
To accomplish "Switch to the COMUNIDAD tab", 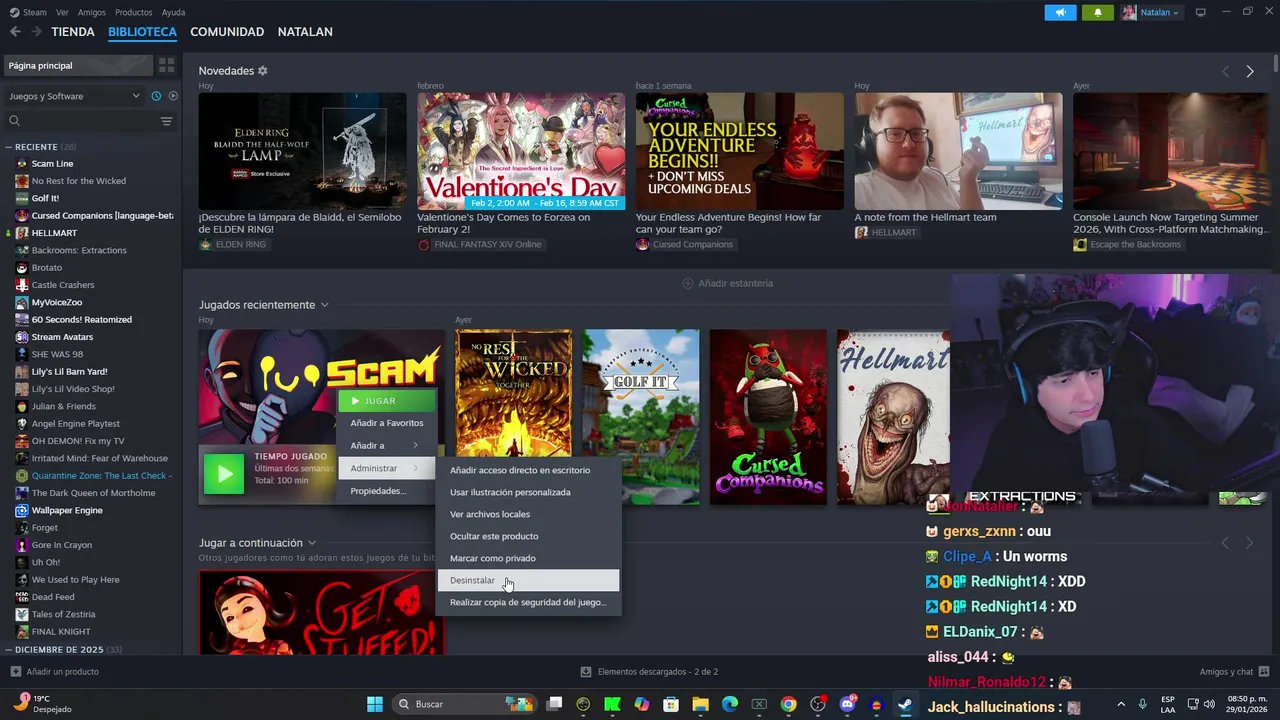I will 227,32.
